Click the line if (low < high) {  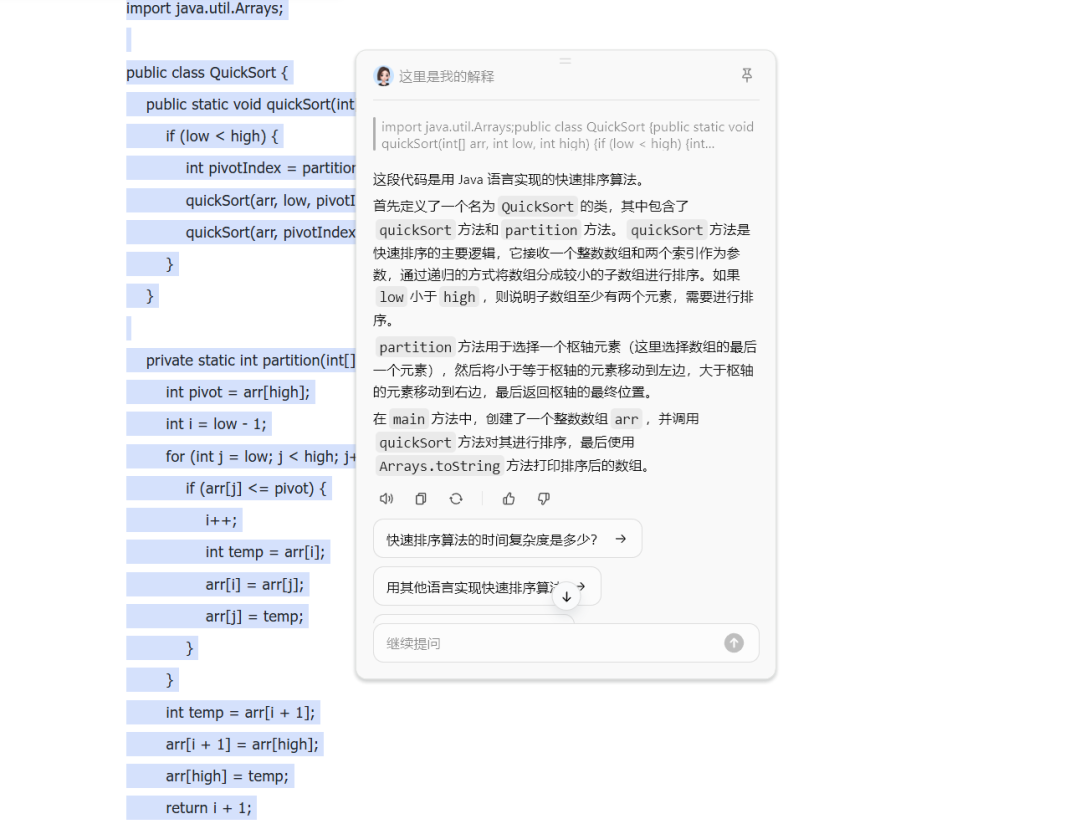pyautogui.click(x=222, y=136)
